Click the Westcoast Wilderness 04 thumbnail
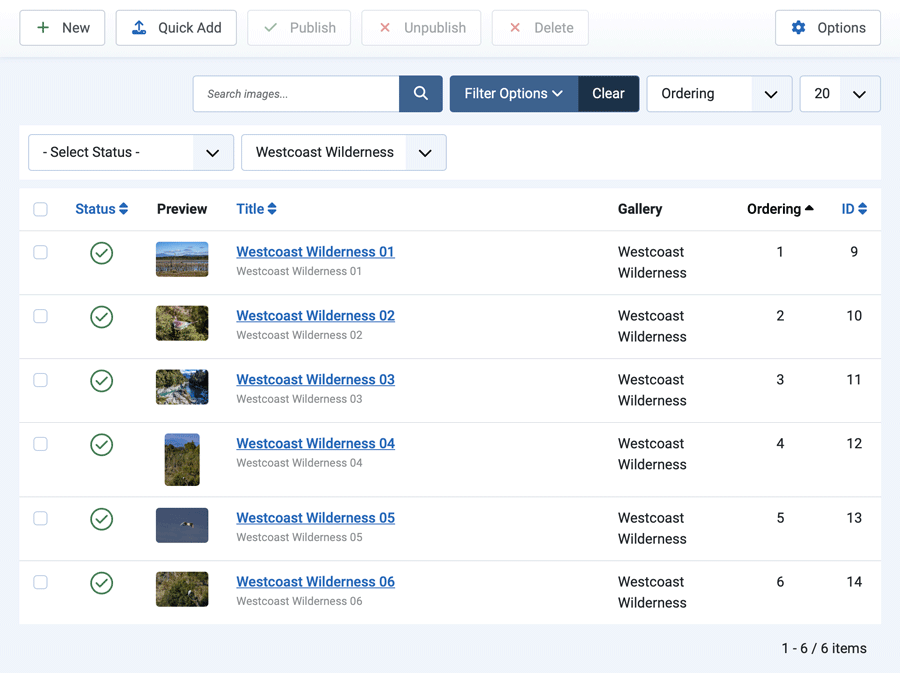 click(x=181, y=459)
